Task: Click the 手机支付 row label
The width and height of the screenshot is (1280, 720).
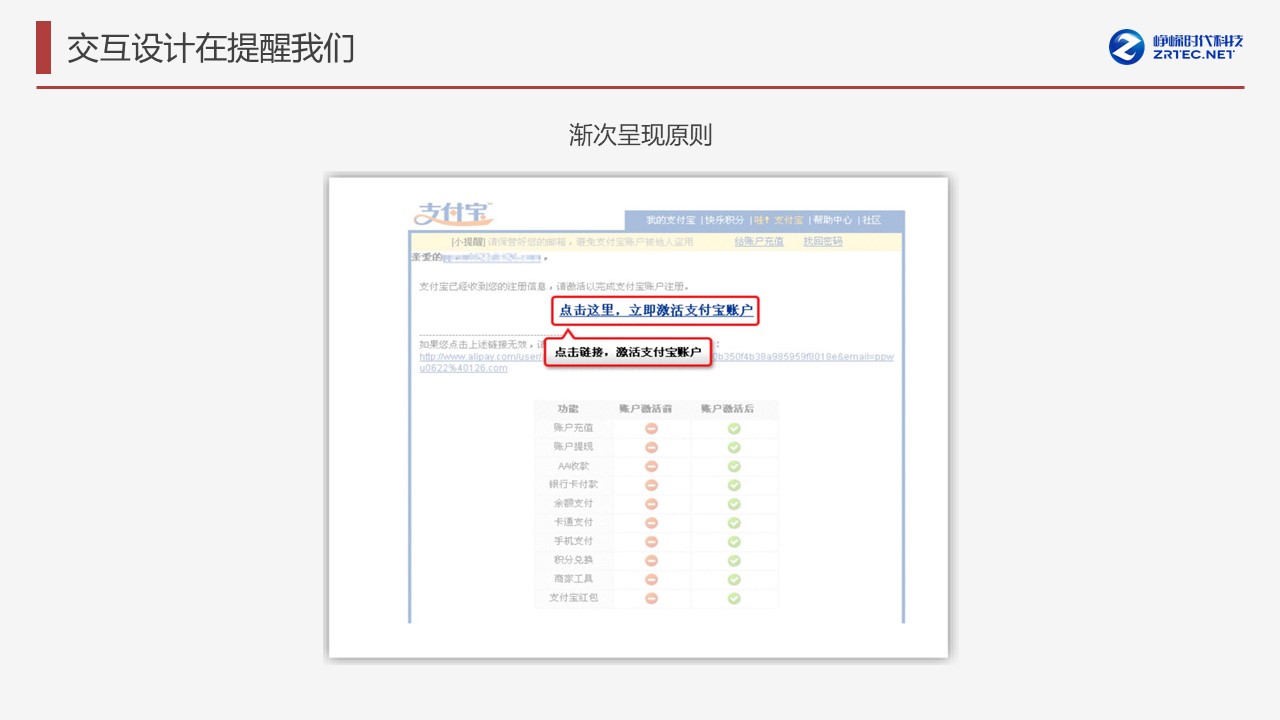Action: click(573, 541)
